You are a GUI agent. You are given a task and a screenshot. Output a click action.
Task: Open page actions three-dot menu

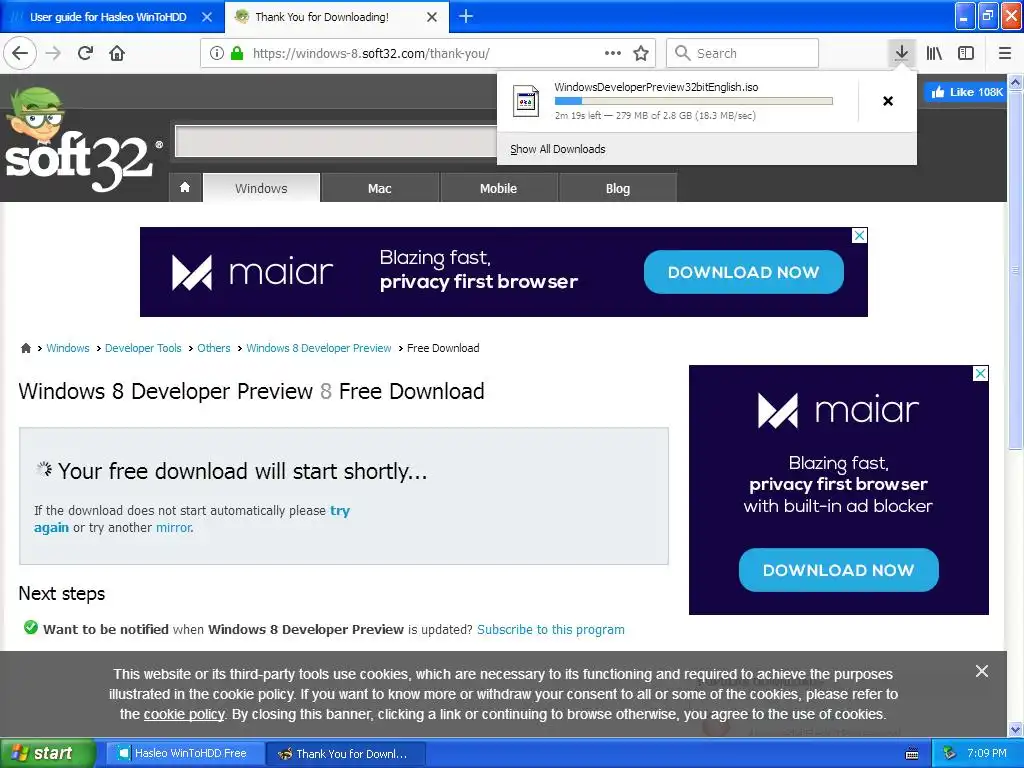click(x=613, y=53)
